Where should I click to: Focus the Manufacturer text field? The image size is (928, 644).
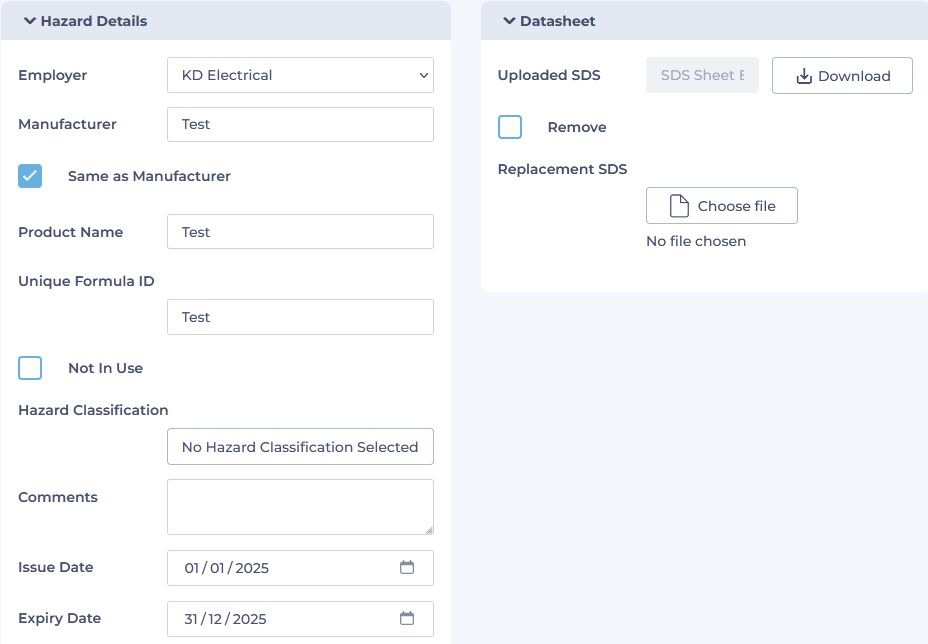pos(300,124)
